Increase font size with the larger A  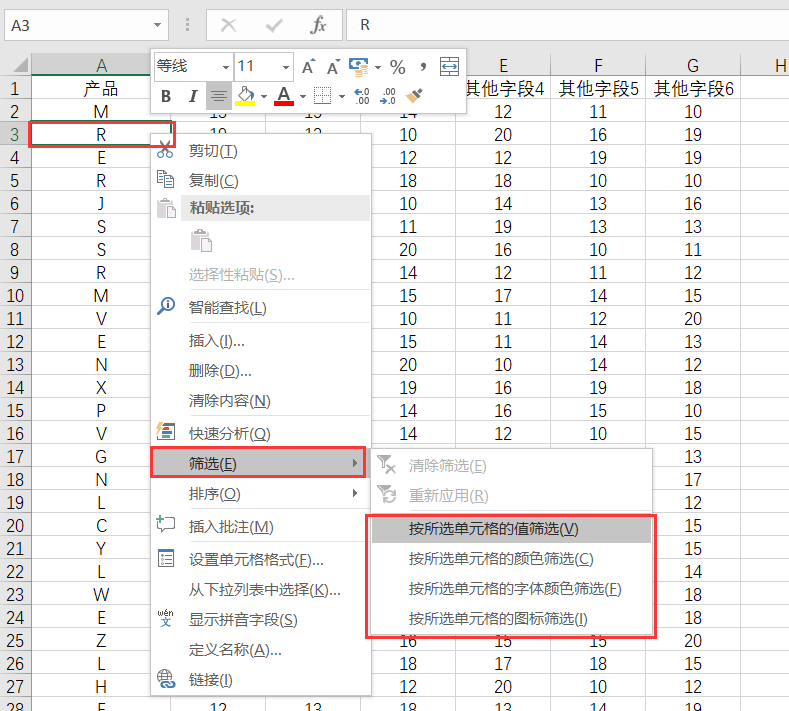click(x=308, y=66)
